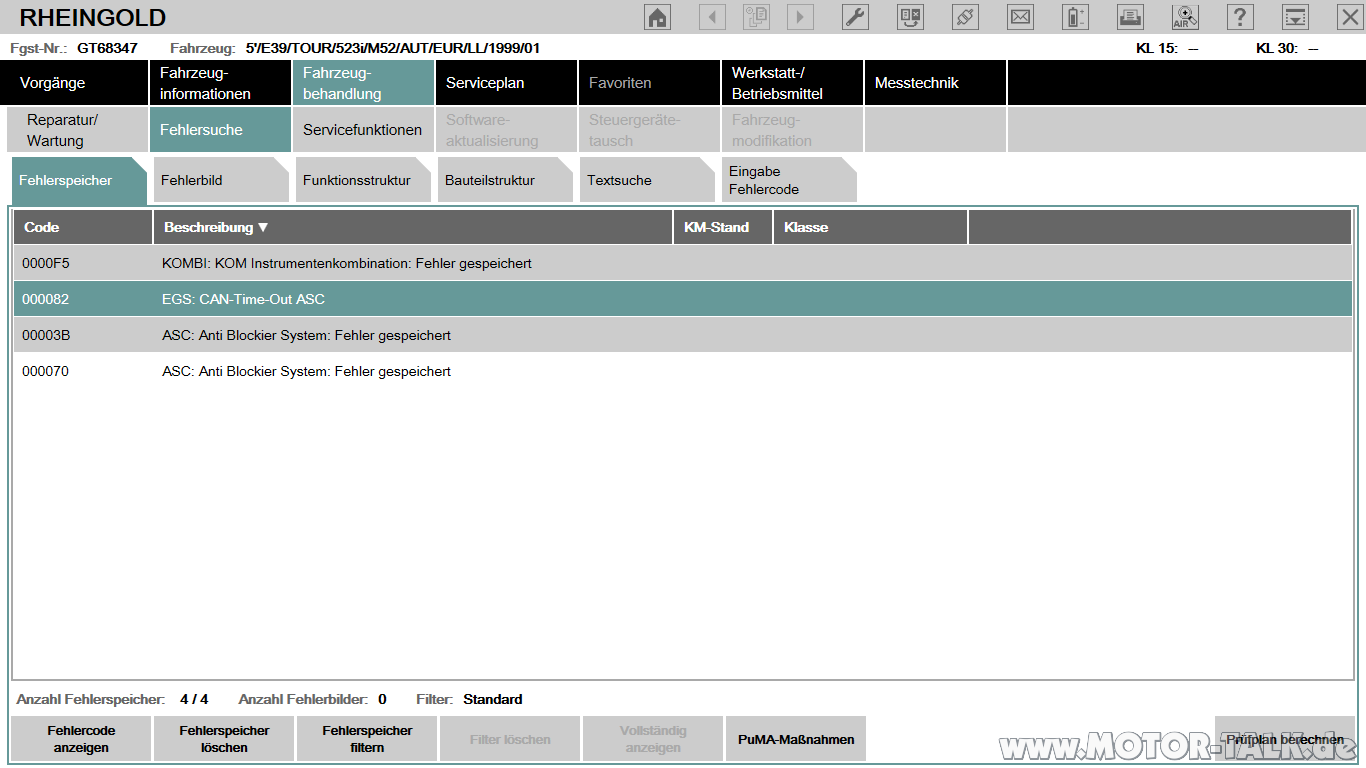Screen dimensions: 1366x768
Task: Sort by the Beschreibung column header
Action: pyautogui.click(x=412, y=227)
